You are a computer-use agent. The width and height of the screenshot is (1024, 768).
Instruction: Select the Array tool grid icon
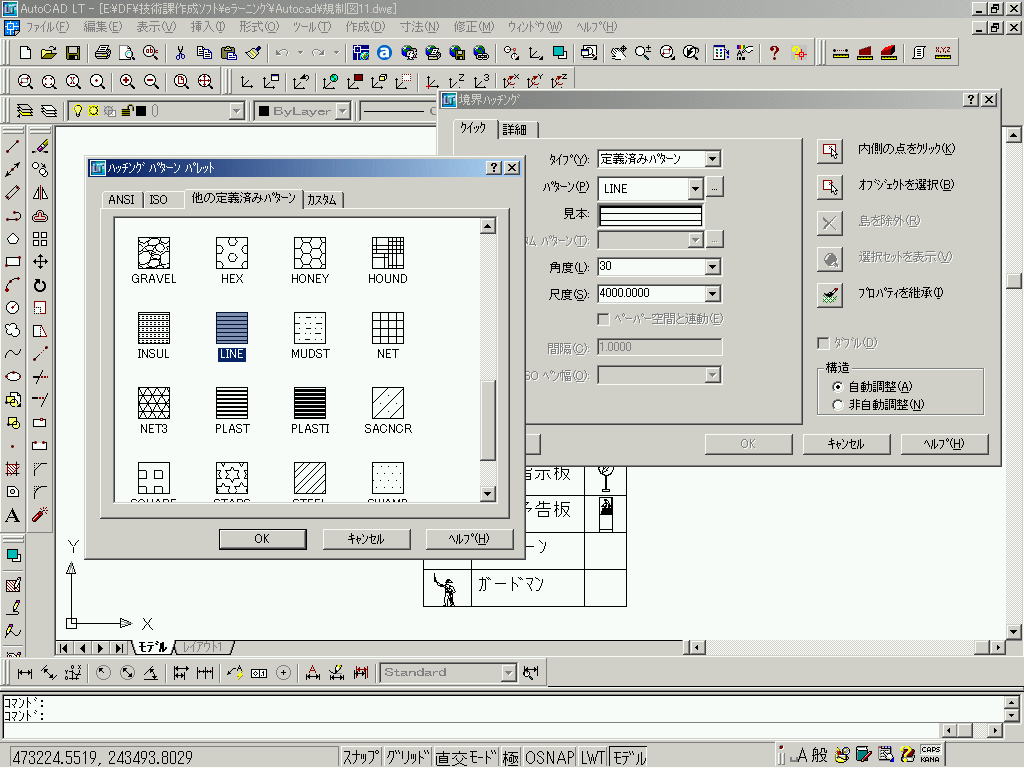(40, 239)
